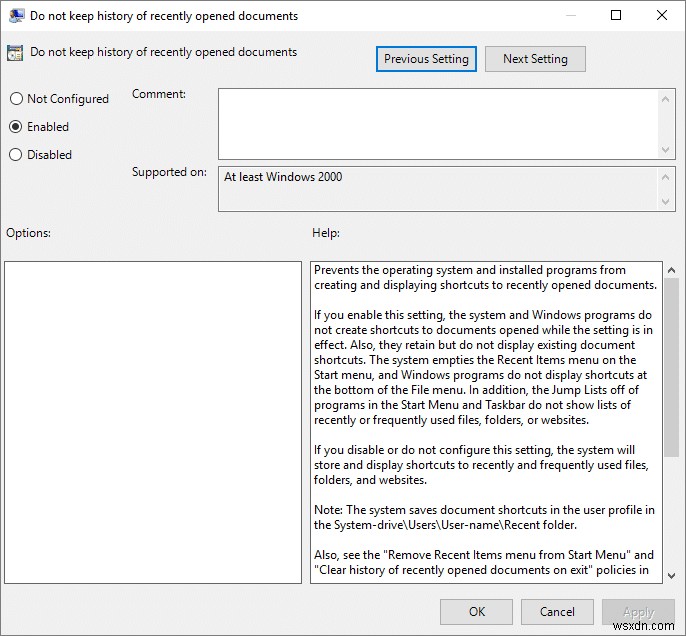Click the Options list box
The height and width of the screenshot is (636, 686).
click(x=153, y=423)
